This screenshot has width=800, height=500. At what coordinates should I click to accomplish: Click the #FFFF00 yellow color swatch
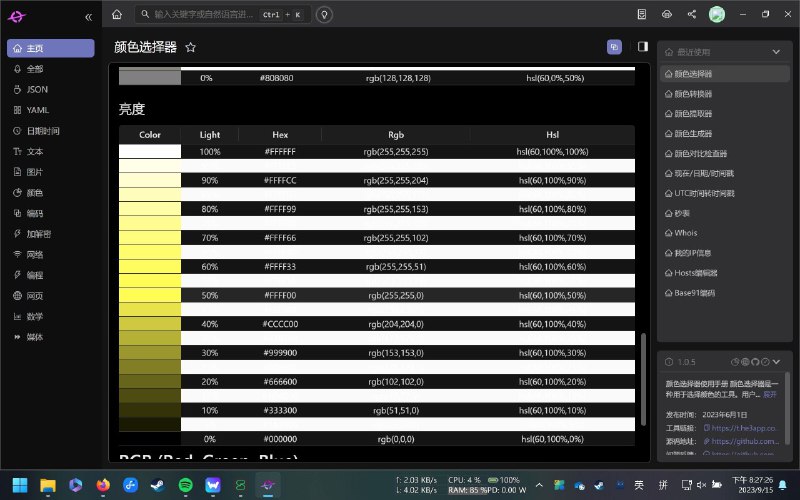(x=150, y=296)
